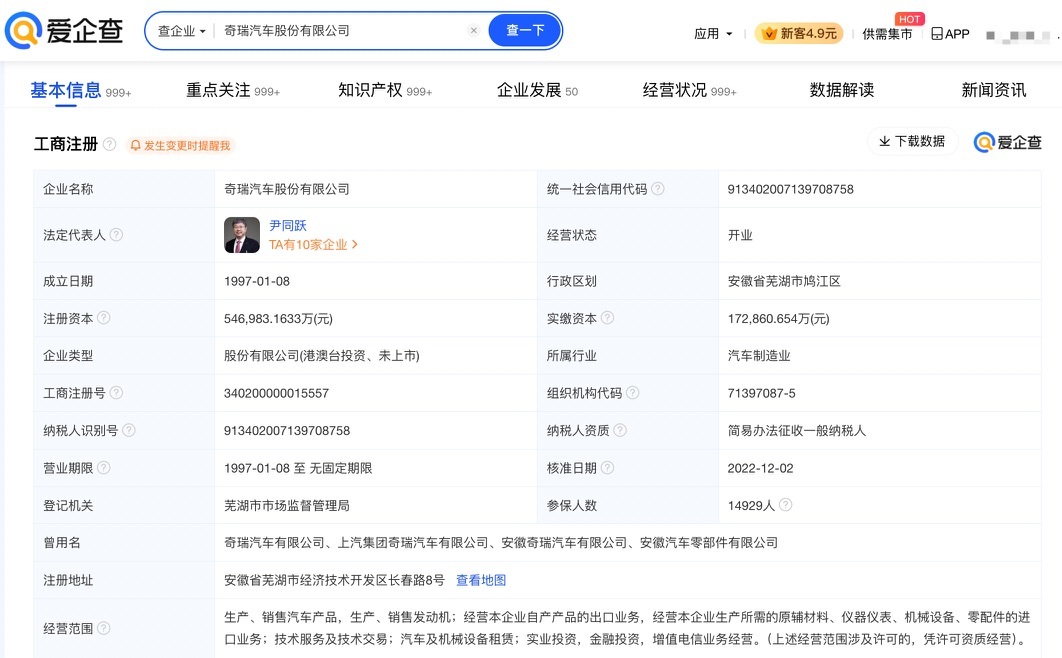
Task: Open the 查企业 search type dropdown
Action: coord(181,31)
